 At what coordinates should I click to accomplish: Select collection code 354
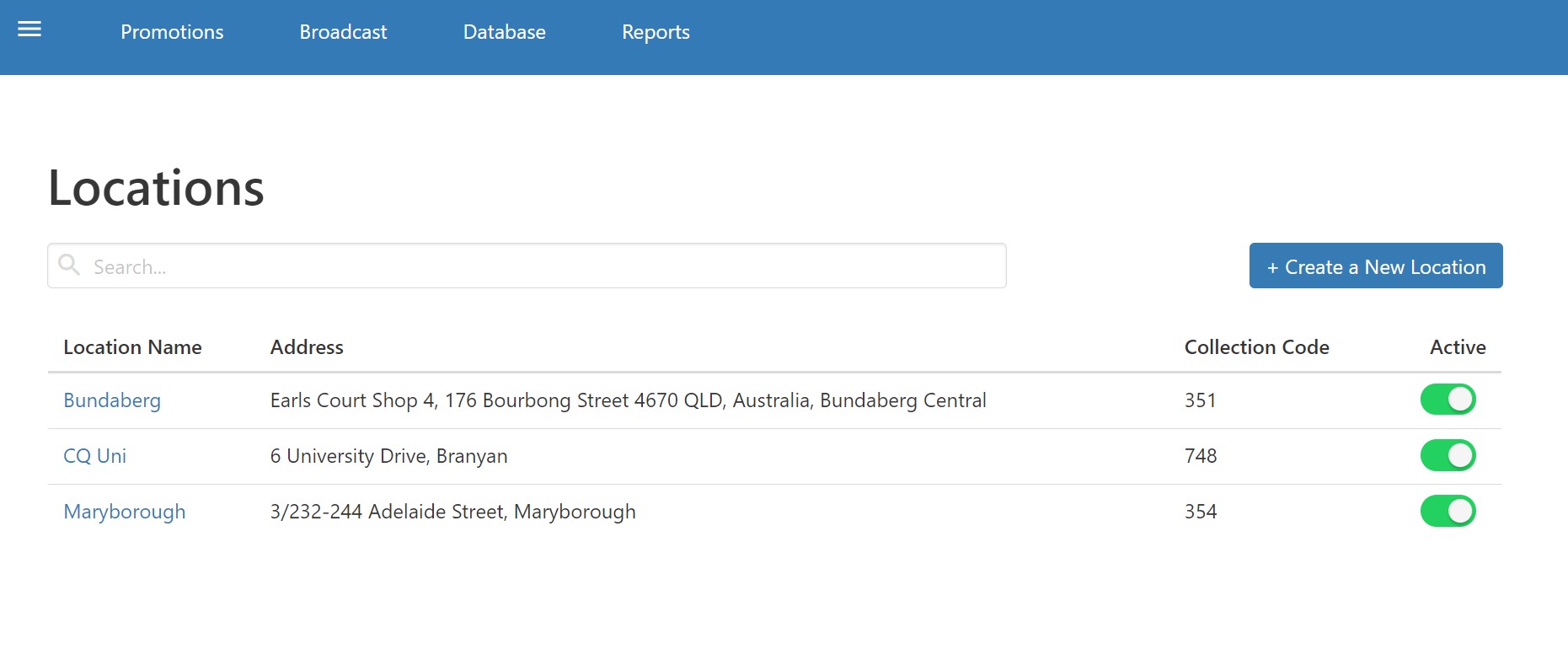(1201, 512)
